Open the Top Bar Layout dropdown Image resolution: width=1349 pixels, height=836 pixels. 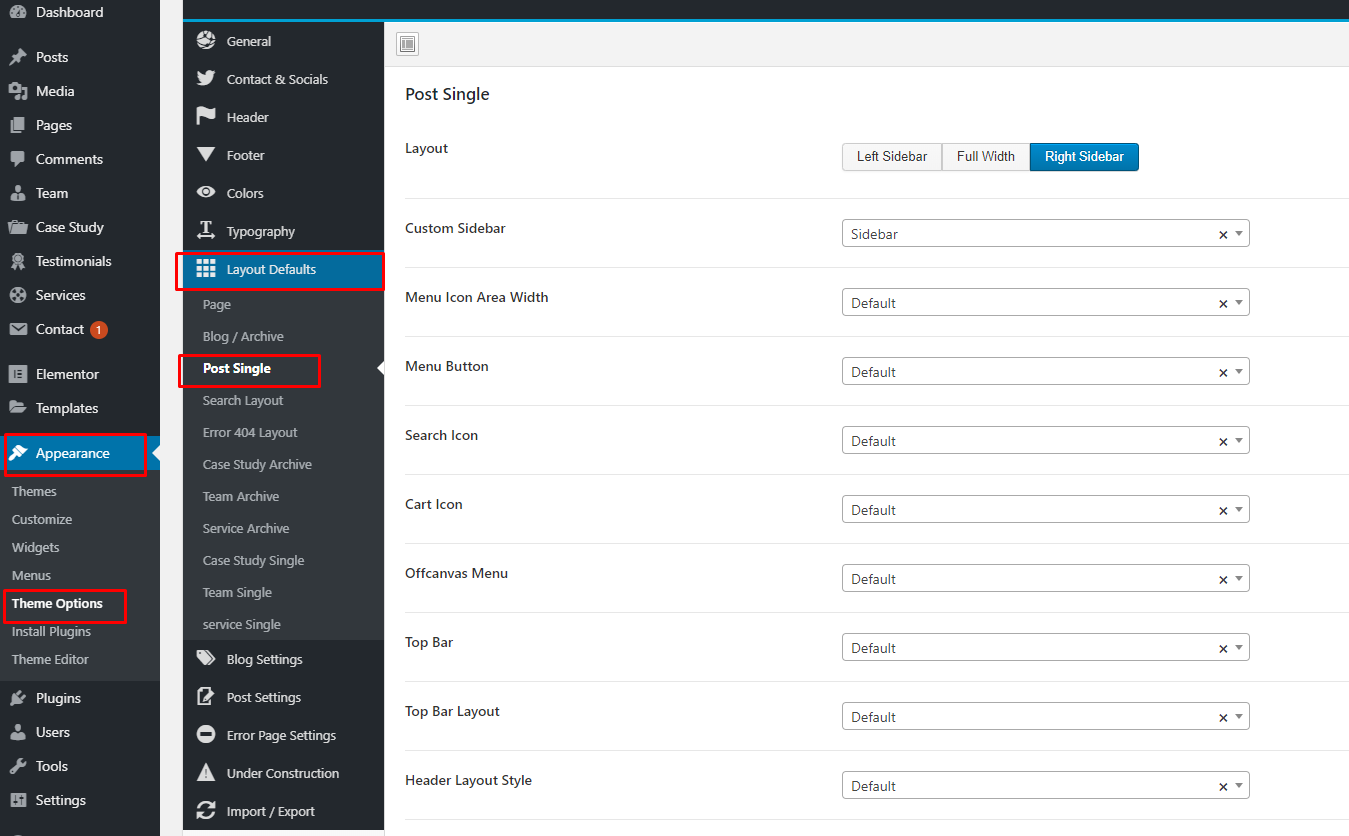click(1046, 716)
